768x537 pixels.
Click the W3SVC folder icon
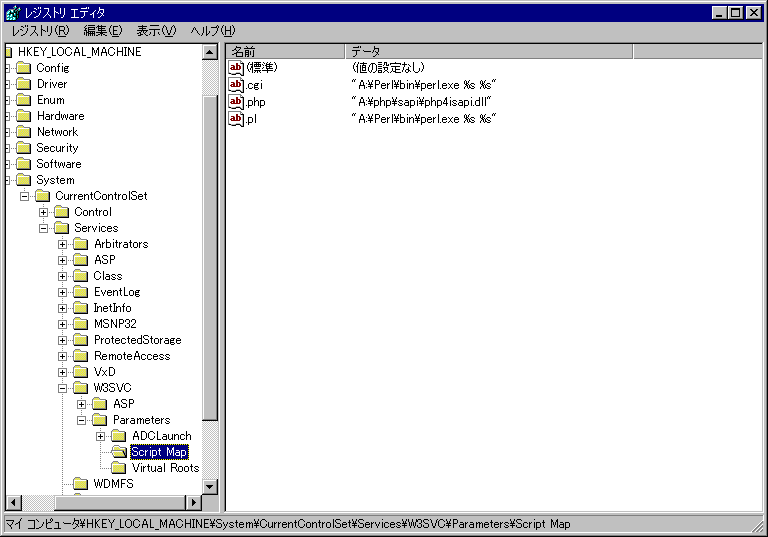(x=81, y=388)
